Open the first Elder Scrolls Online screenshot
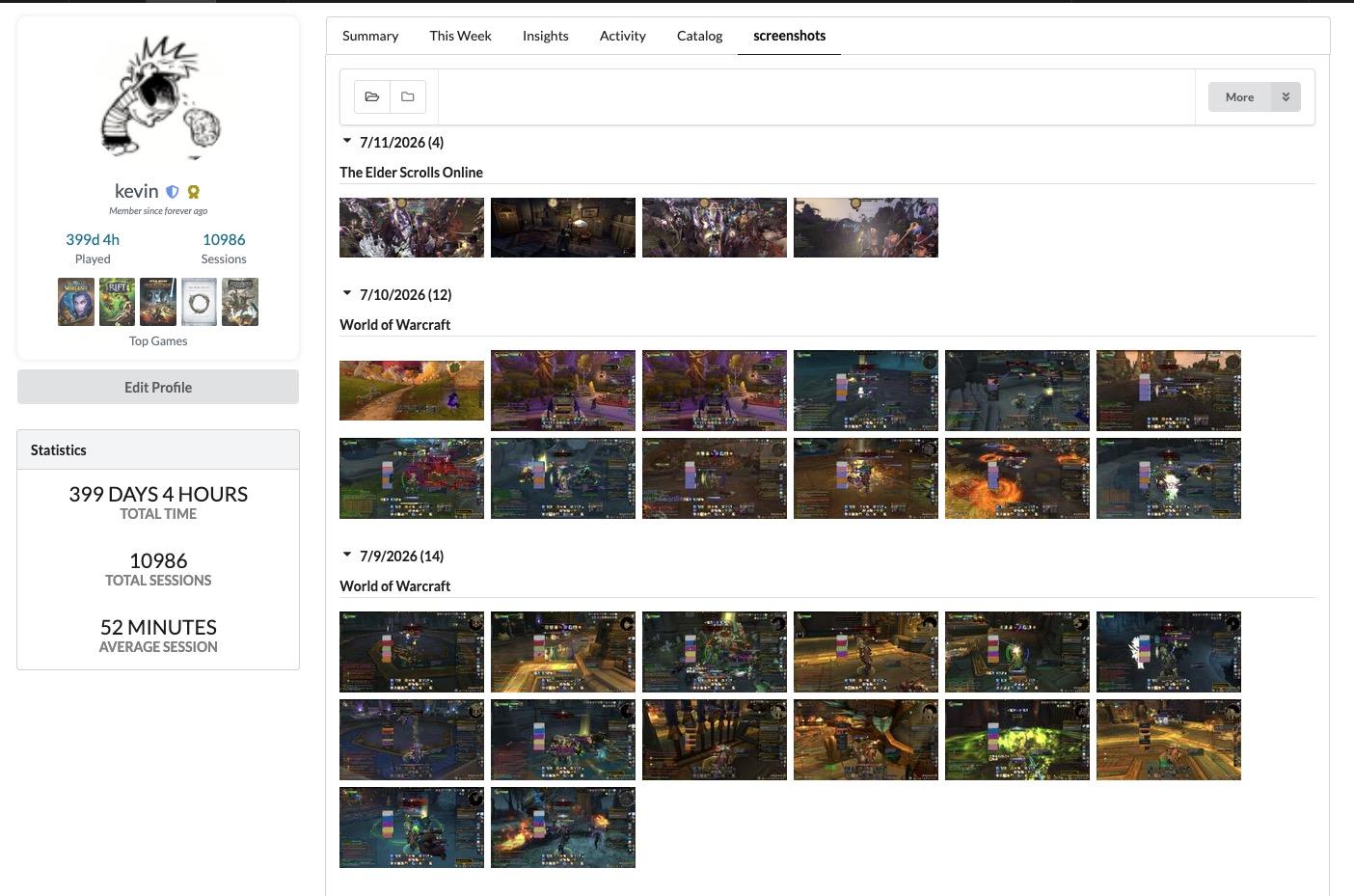 click(x=412, y=228)
